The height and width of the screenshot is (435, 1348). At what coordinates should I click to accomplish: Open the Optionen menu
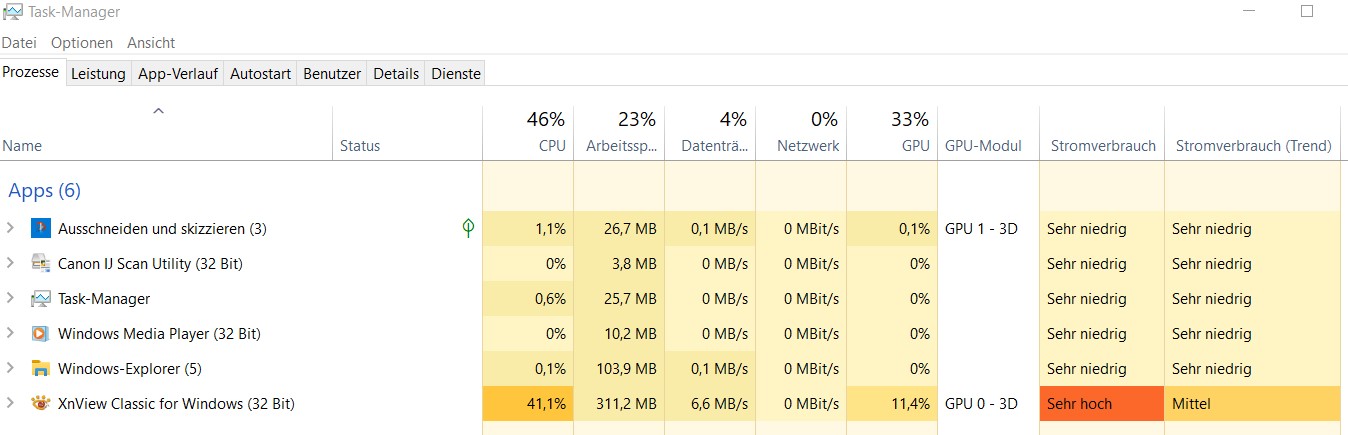(x=82, y=43)
